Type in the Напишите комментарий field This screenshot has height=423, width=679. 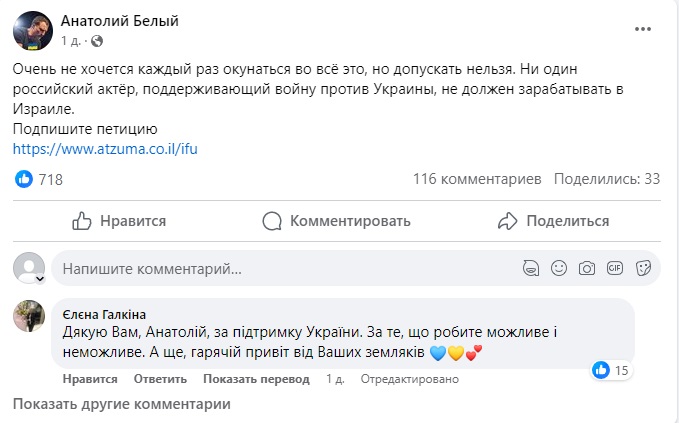pos(280,269)
